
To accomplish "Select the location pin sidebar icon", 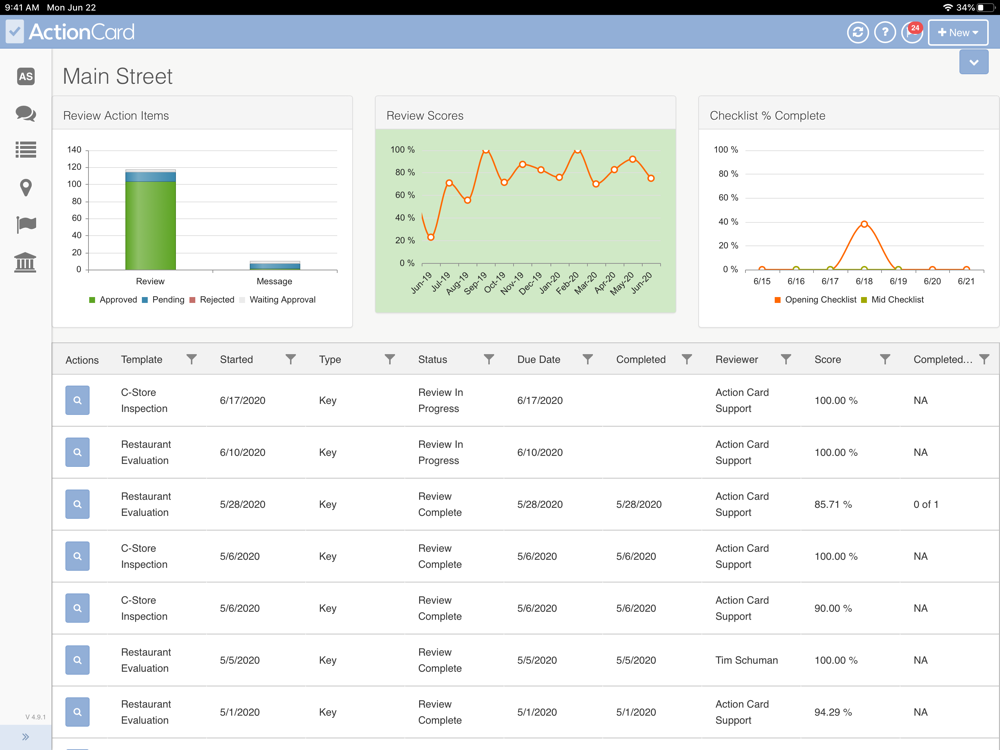I will [x=26, y=188].
